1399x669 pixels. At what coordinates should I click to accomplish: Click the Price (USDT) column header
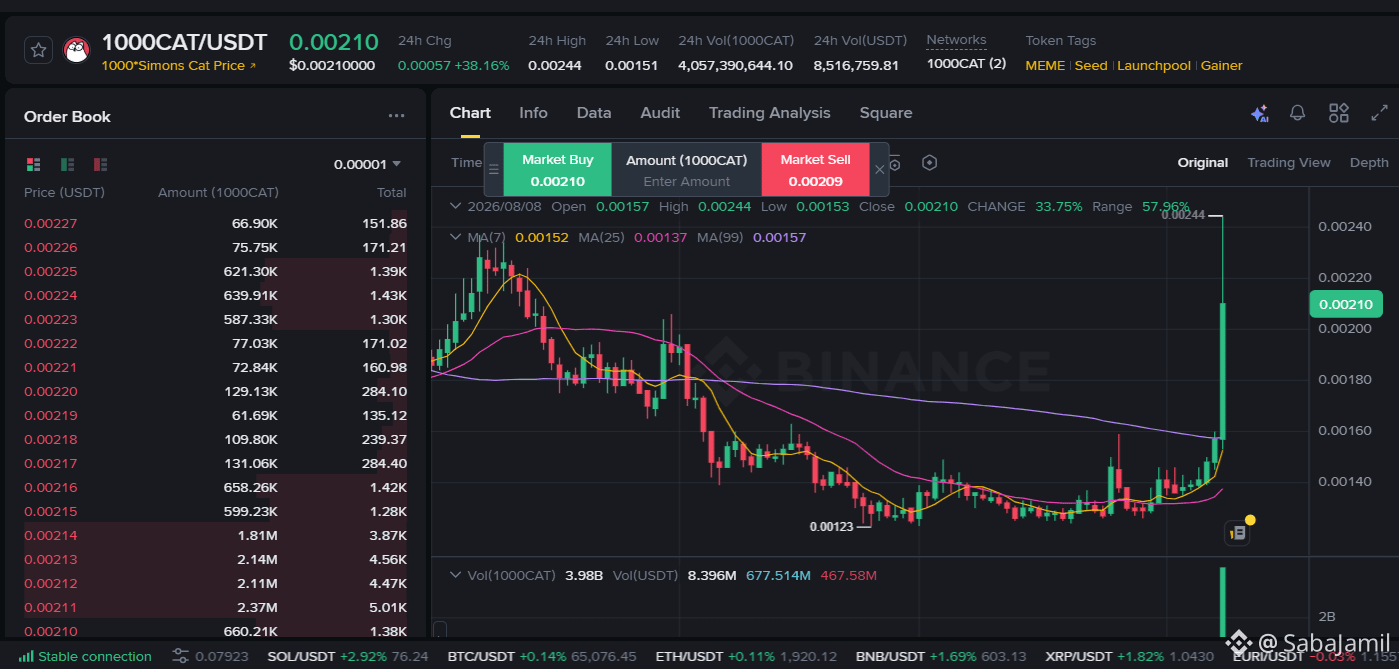[64, 192]
